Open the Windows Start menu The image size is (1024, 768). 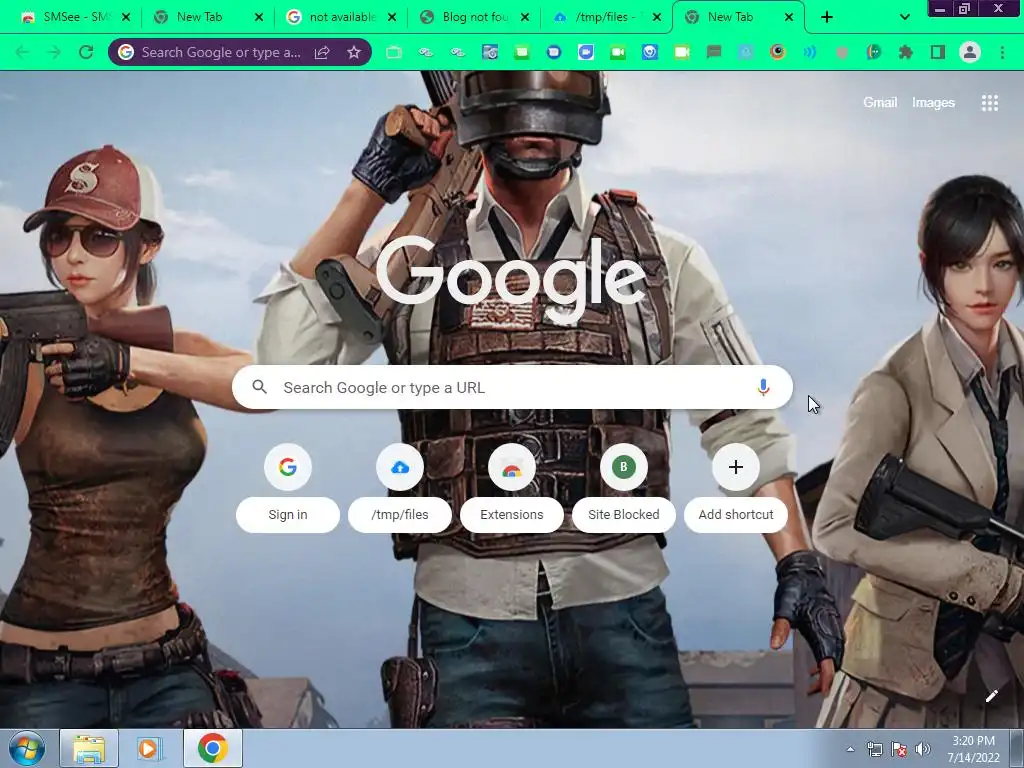[x=26, y=748]
